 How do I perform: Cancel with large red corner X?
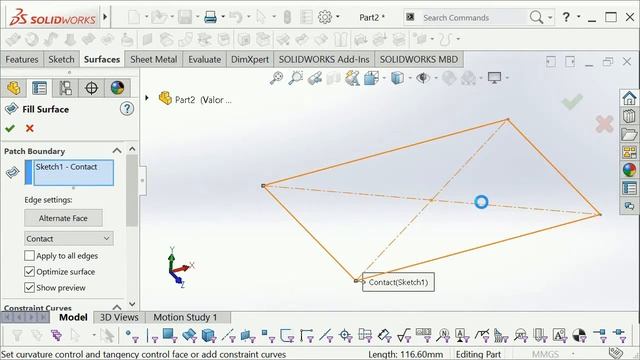(x=604, y=124)
